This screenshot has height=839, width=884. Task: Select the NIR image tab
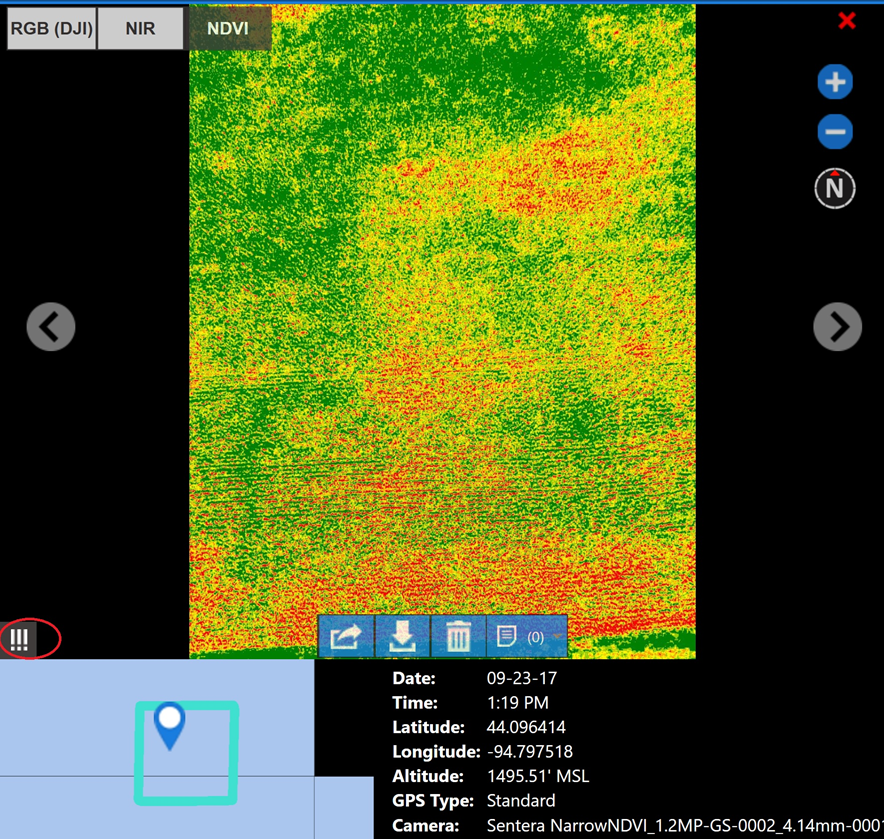[x=140, y=29]
